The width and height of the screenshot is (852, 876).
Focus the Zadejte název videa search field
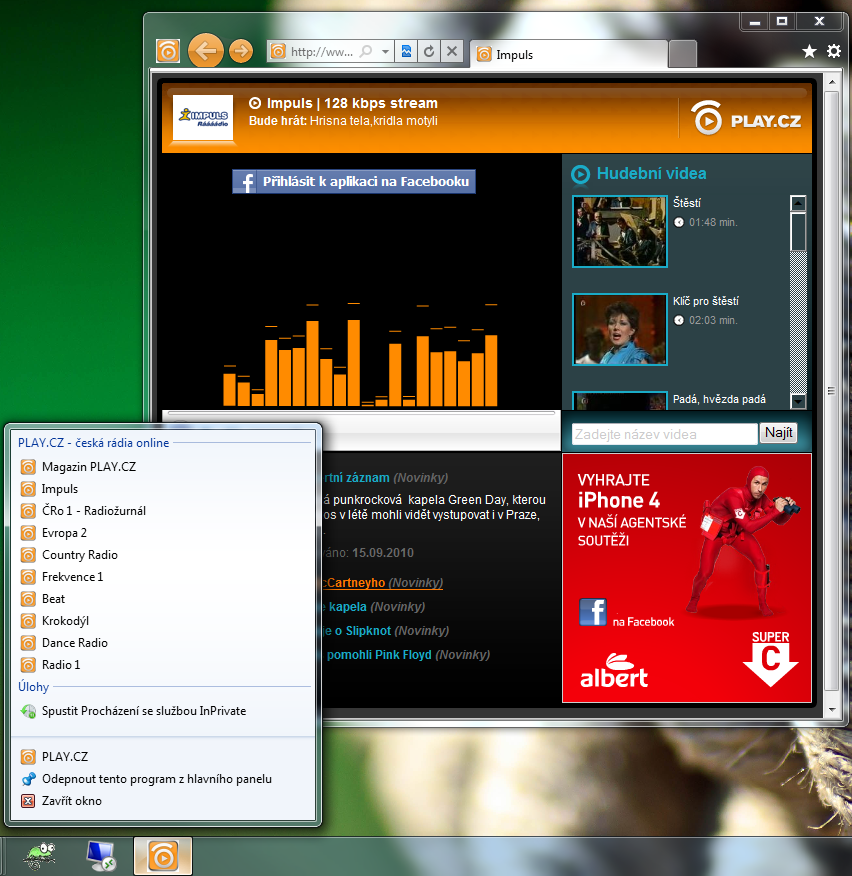664,434
